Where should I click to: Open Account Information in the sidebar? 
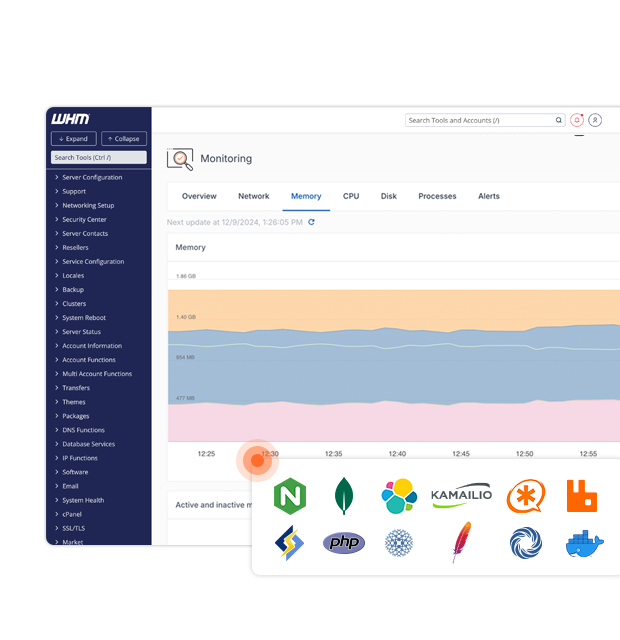pos(92,346)
